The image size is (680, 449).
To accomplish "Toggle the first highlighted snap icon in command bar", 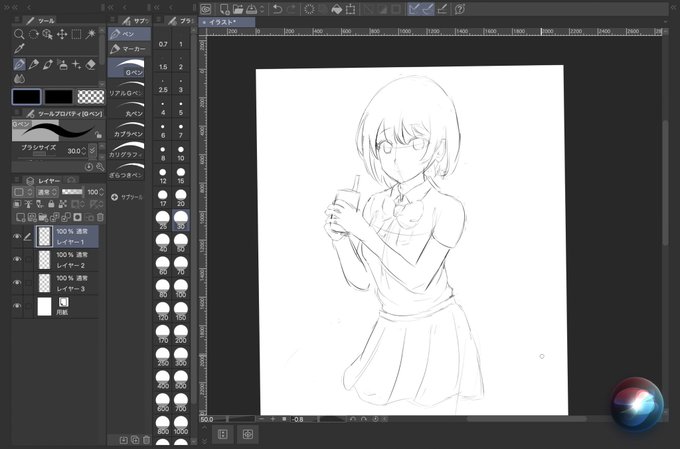I will [x=415, y=9].
